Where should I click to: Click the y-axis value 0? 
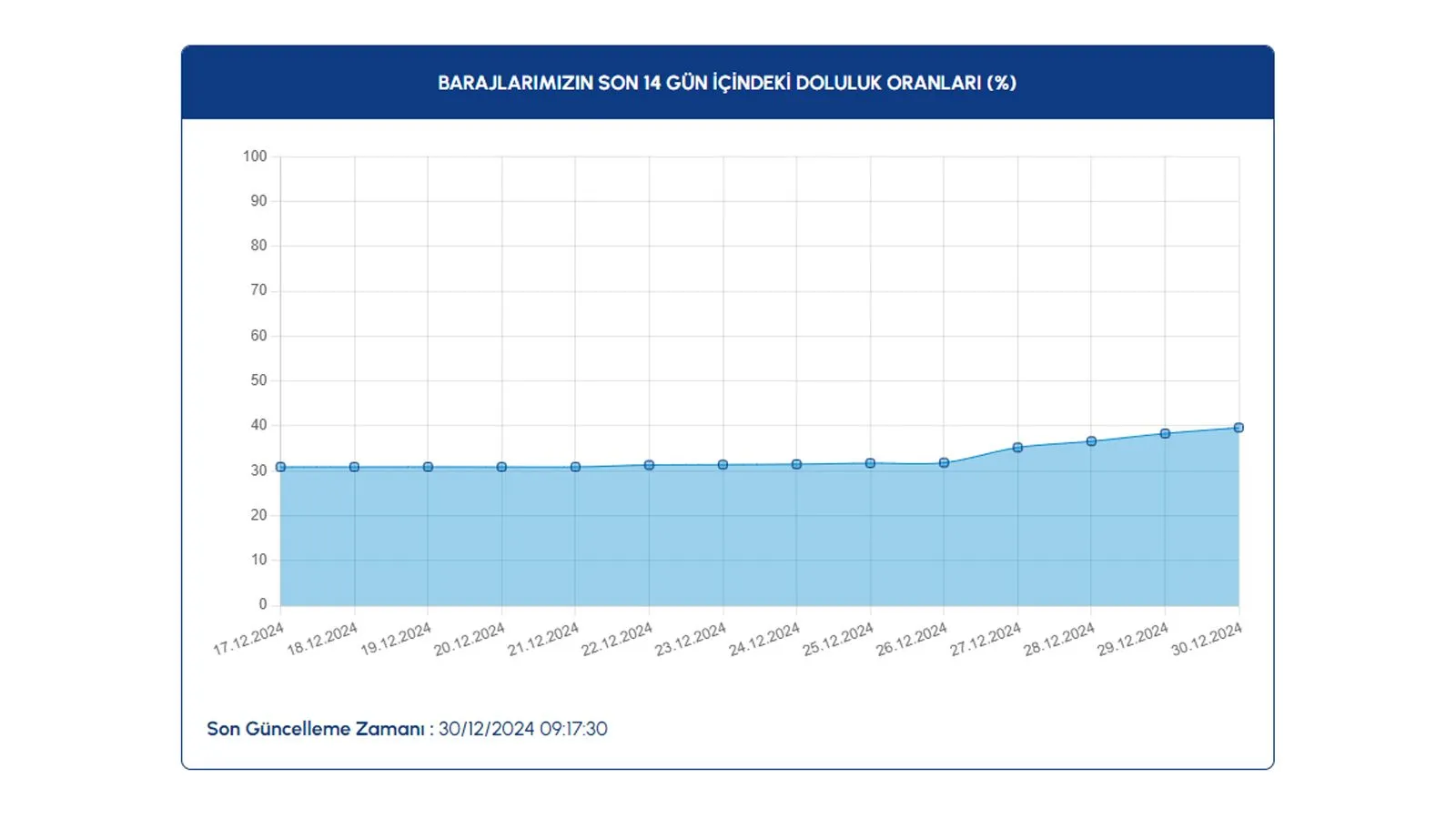pos(263,604)
